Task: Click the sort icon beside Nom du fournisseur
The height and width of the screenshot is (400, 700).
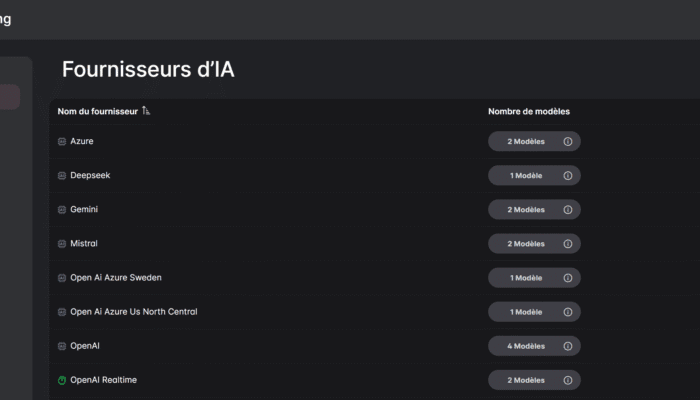Action: point(146,111)
